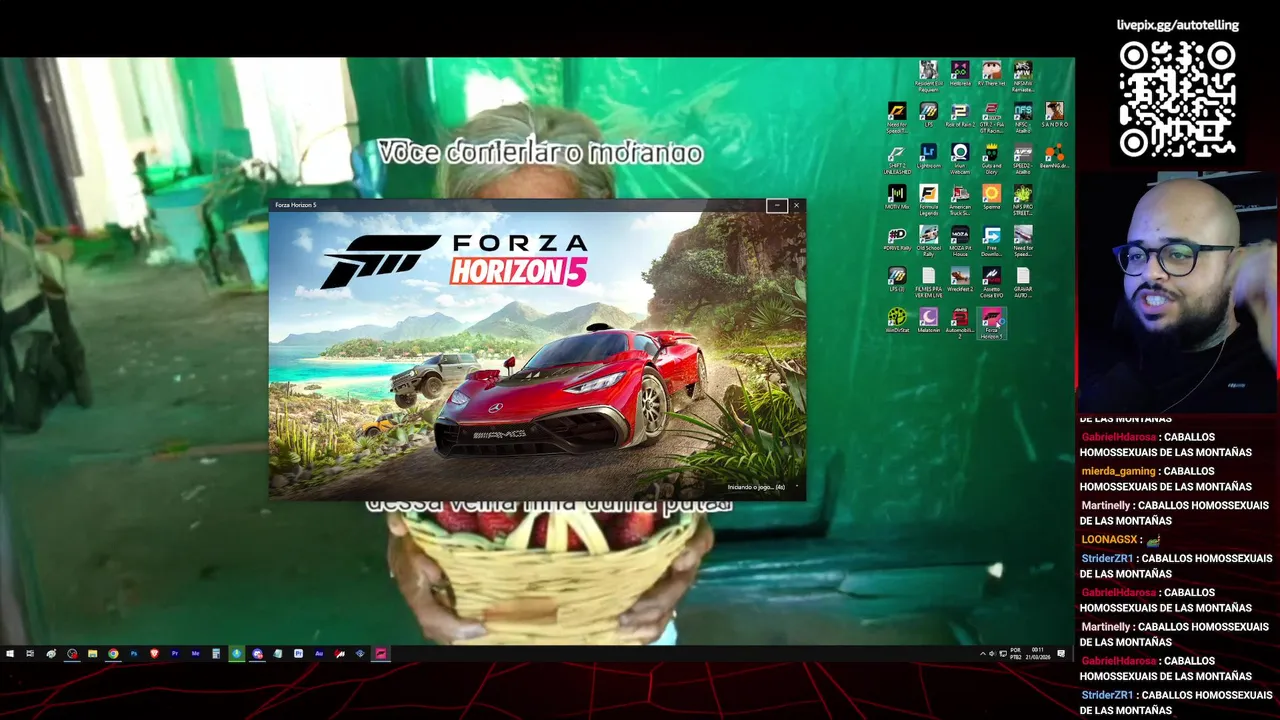1280x720 pixels.
Task: Minimize the Forza Horizon 5 launcher window
Action: [x=777, y=205]
